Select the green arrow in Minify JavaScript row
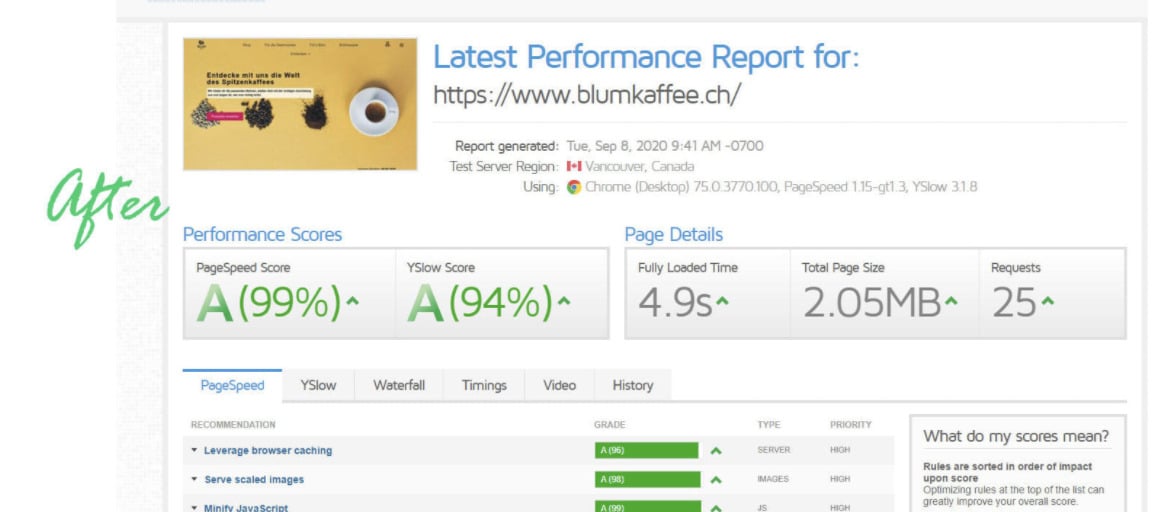This screenshot has height=512, width=1170. [x=716, y=508]
